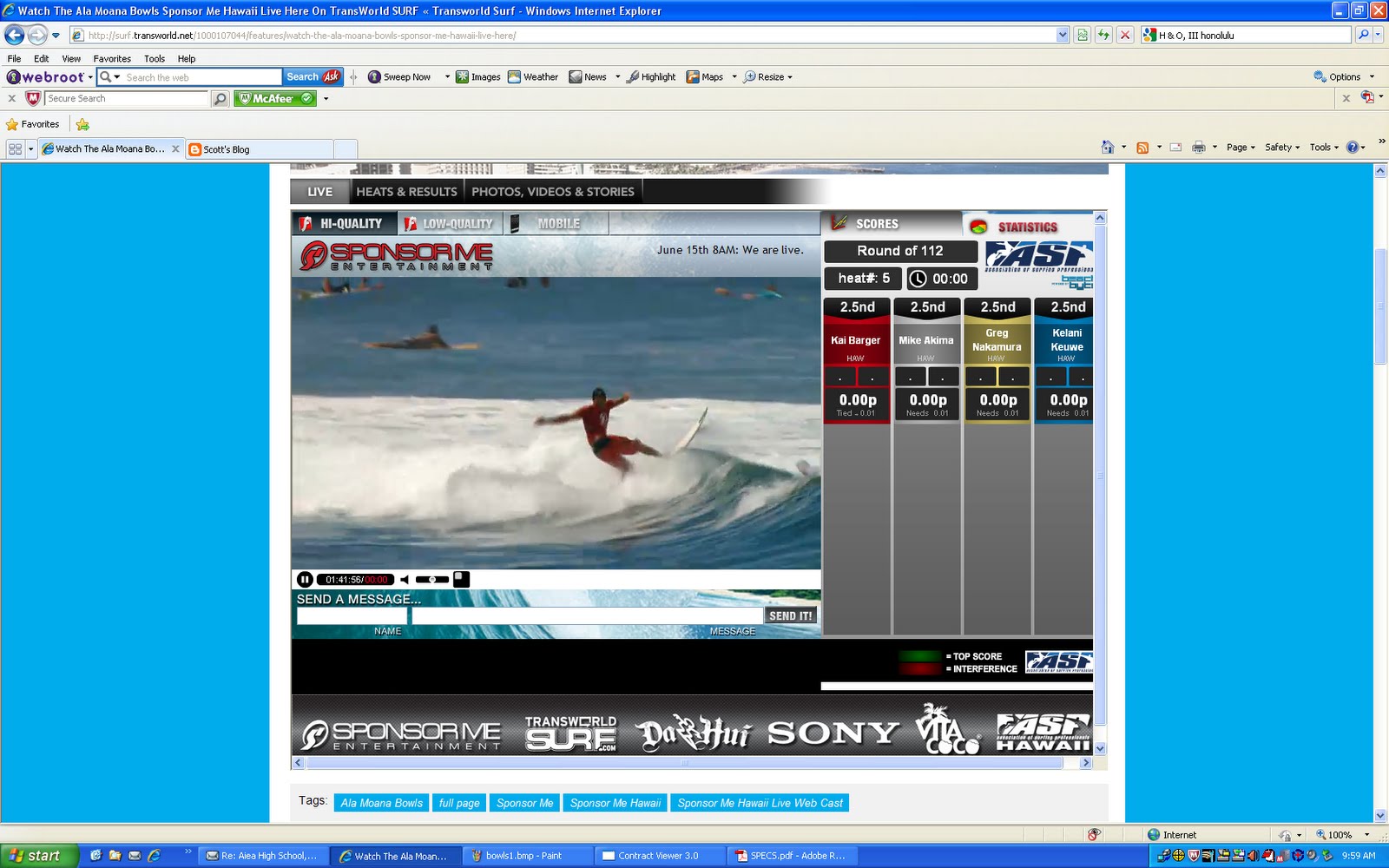Refresh the page with the green arrows icon

[x=1103, y=35]
